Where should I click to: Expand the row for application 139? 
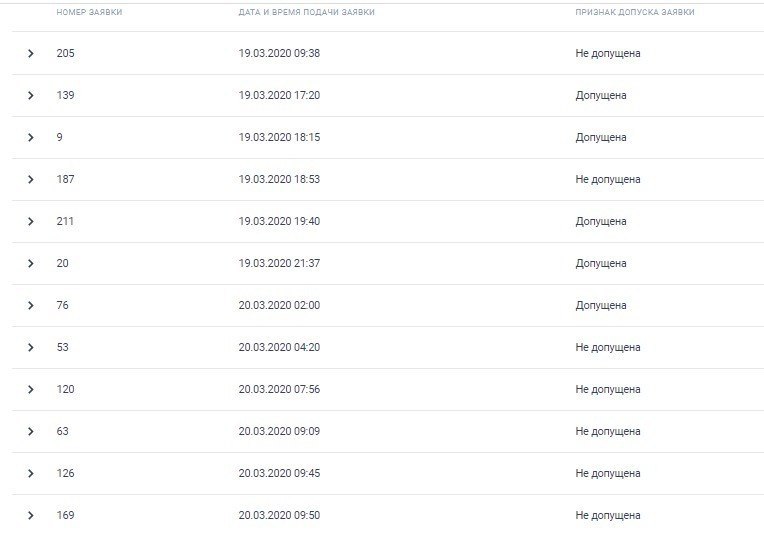[x=31, y=95]
